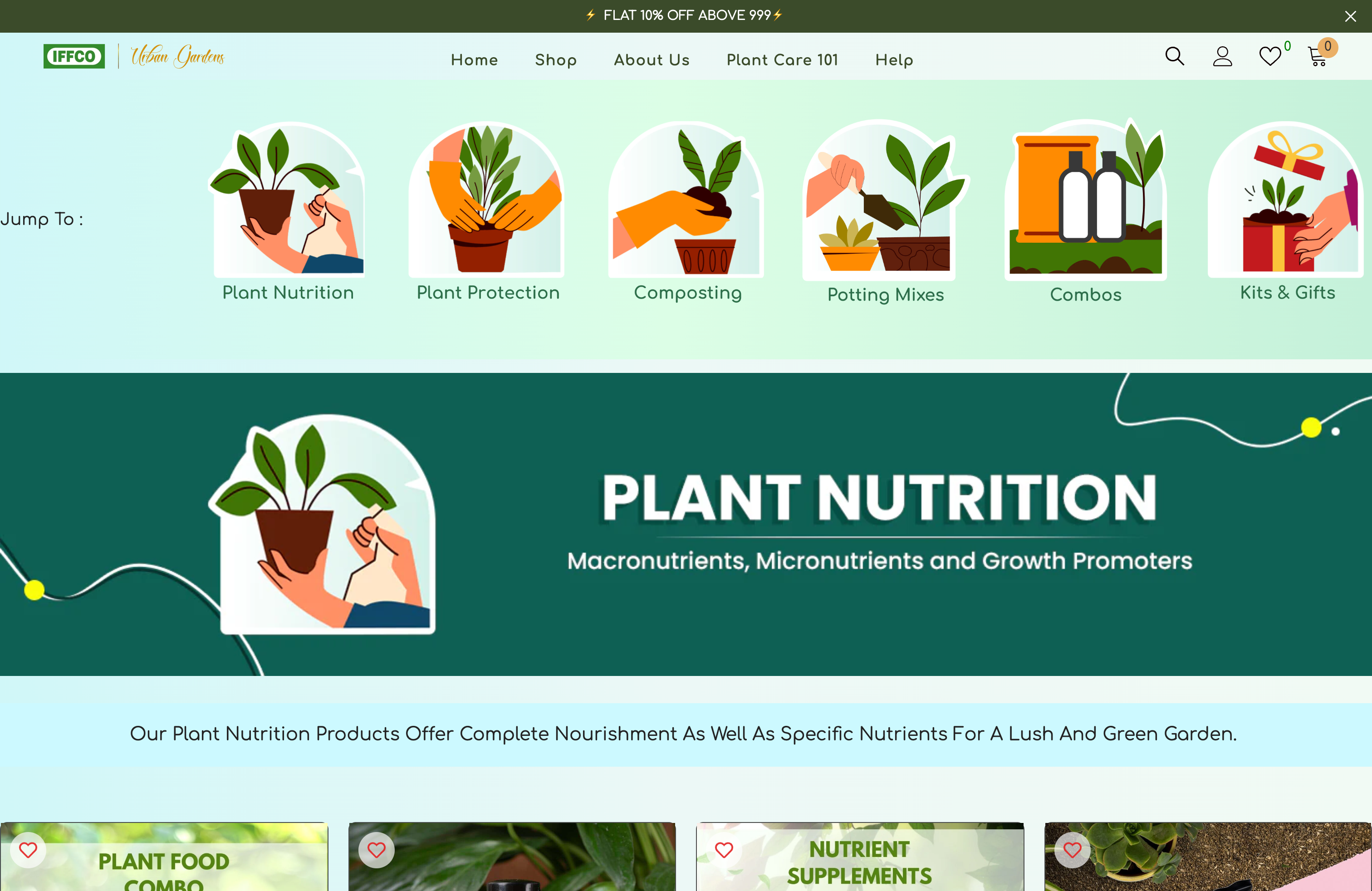Favorite the Plant Food Combo product
Screen dimensions: 1372x891
[x=28, y=850]
